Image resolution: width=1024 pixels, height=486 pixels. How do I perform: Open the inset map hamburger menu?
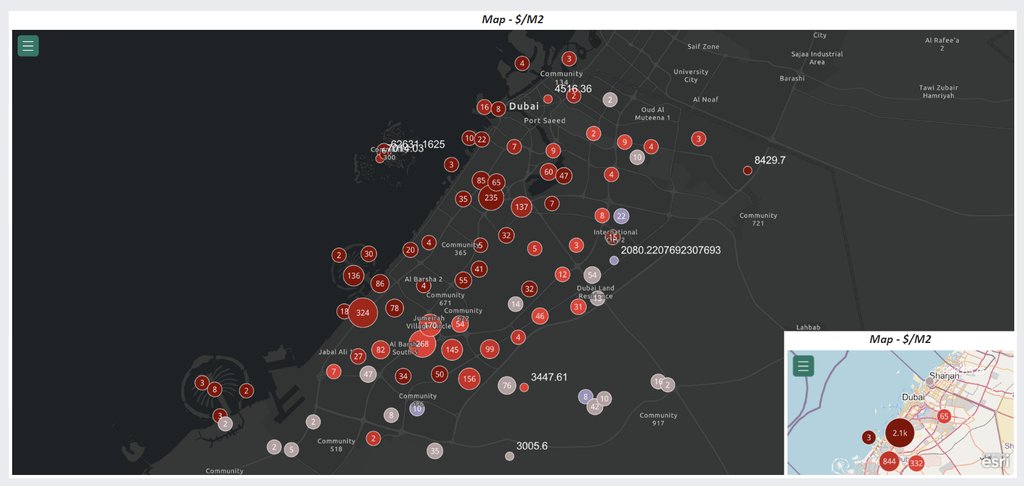point(803,366)
